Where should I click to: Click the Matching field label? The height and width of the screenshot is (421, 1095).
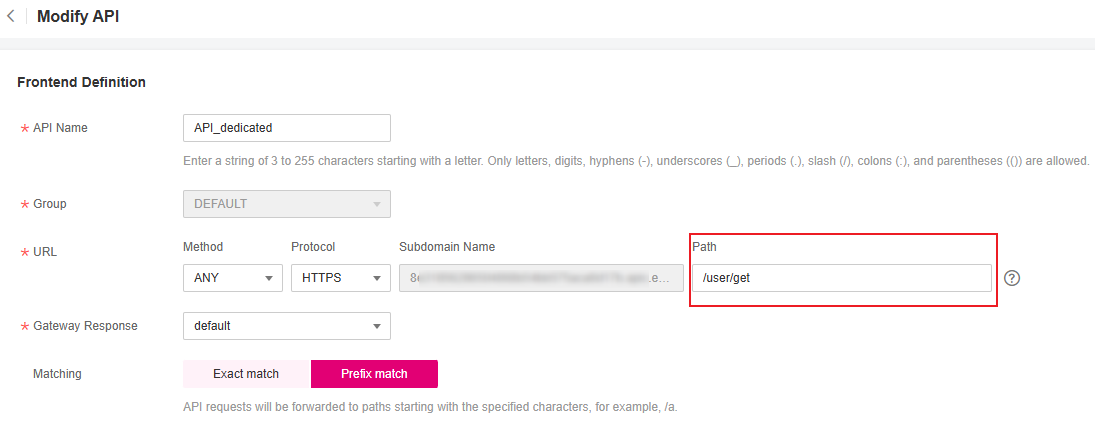pos(57,374)
